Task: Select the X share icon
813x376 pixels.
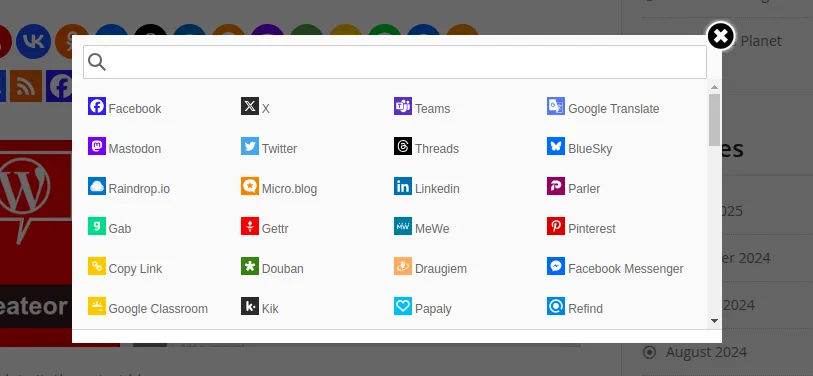Action: 250,106
